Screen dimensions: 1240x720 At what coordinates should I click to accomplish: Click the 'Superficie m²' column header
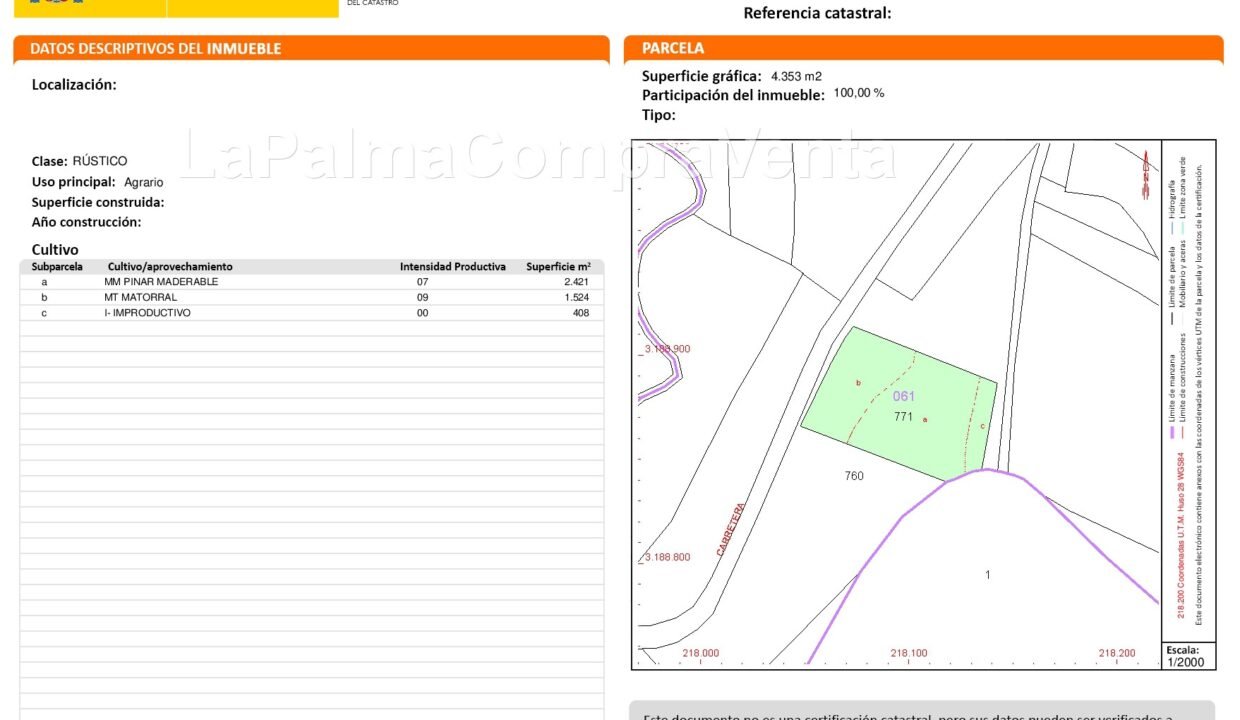pyautogui.click(x=558, y=267)
